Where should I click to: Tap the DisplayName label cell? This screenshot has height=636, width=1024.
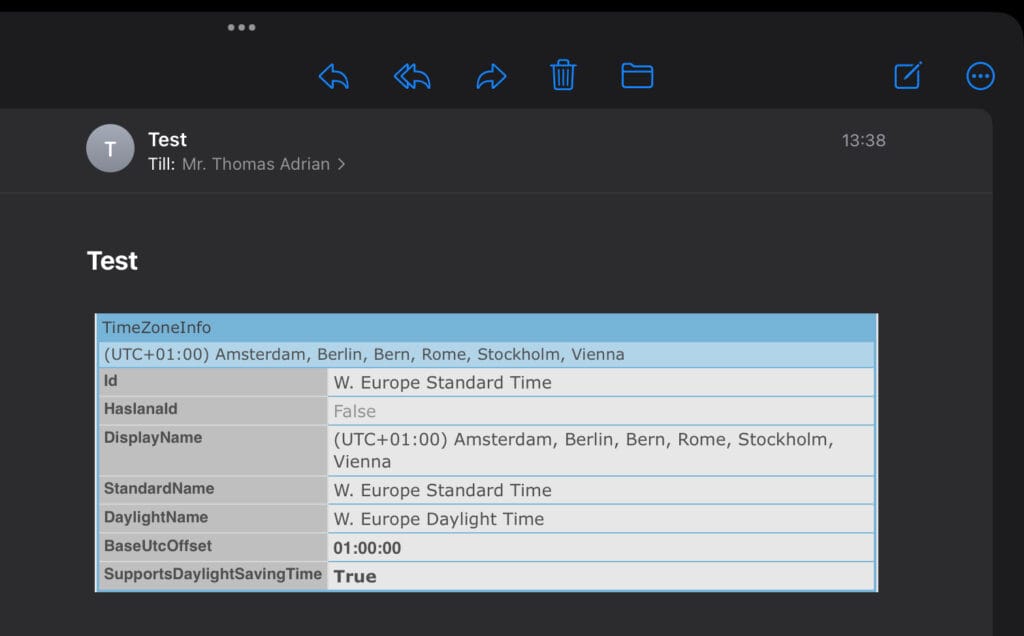[212, 451]
